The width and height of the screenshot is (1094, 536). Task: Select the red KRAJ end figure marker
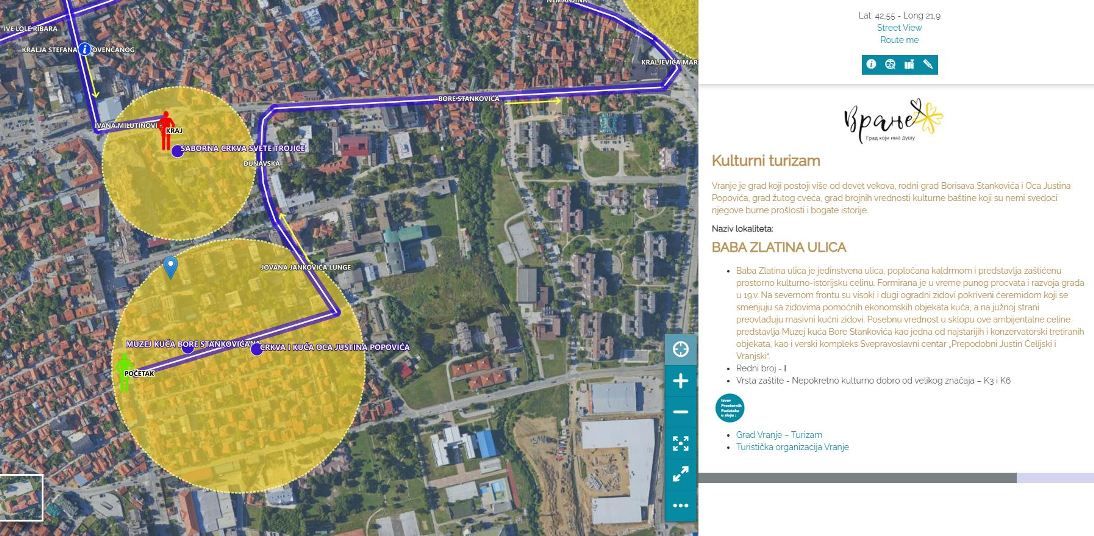point(168,132)
